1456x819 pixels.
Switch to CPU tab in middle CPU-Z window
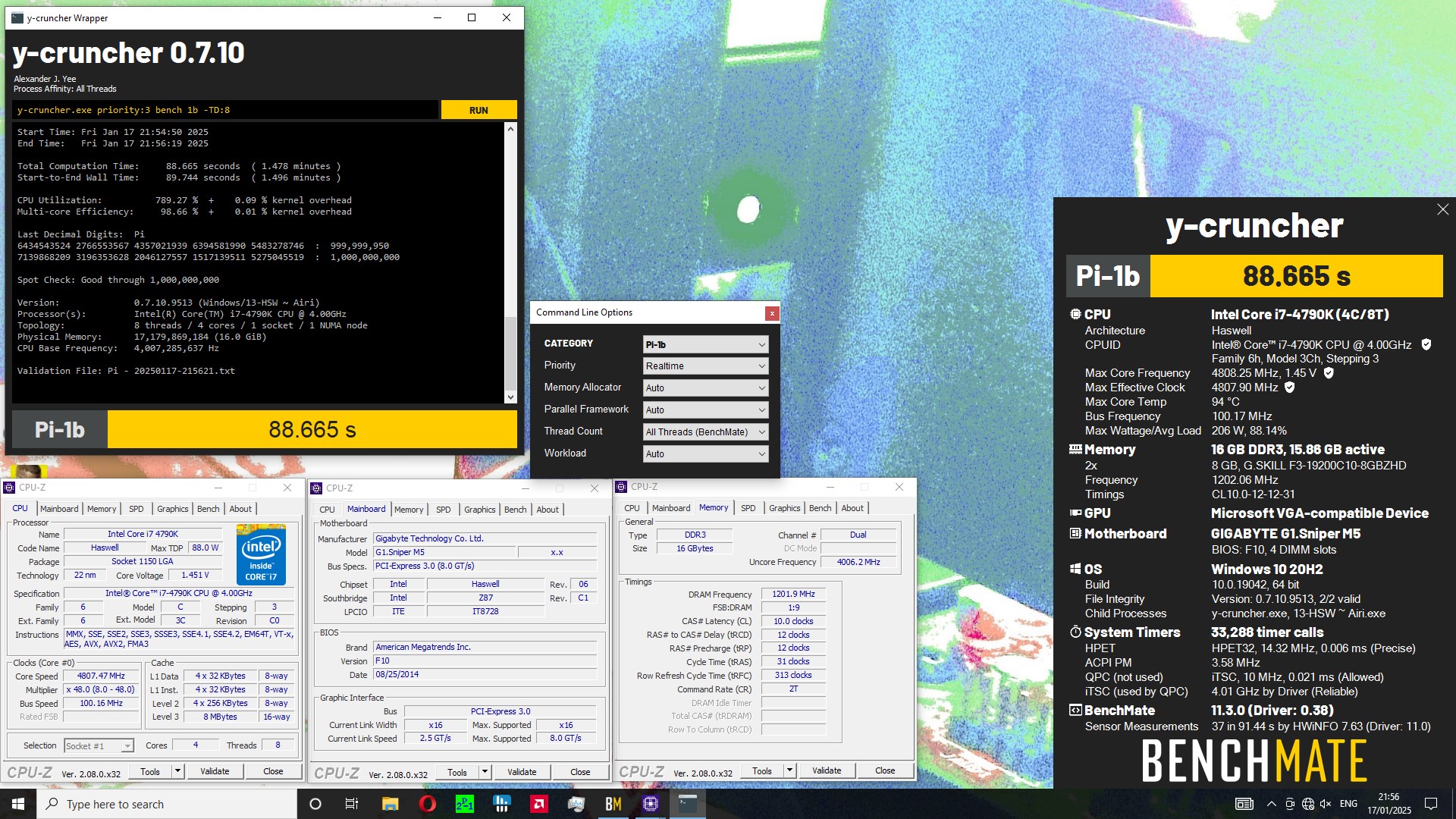click(328, 510)
